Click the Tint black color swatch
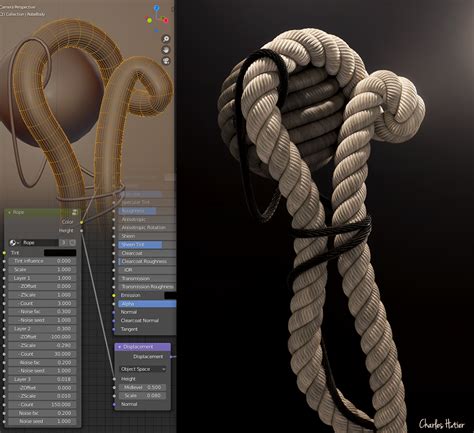 click(60, 253)
